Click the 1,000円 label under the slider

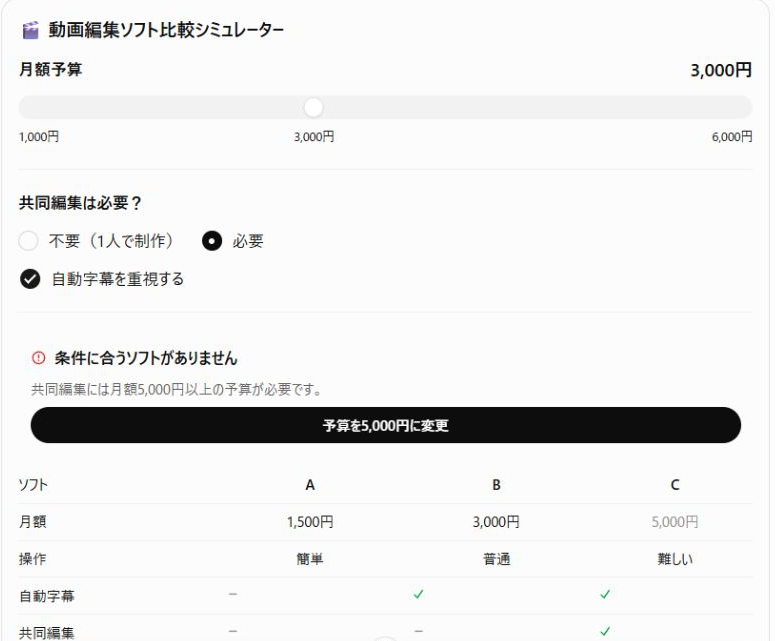point(39,137)
